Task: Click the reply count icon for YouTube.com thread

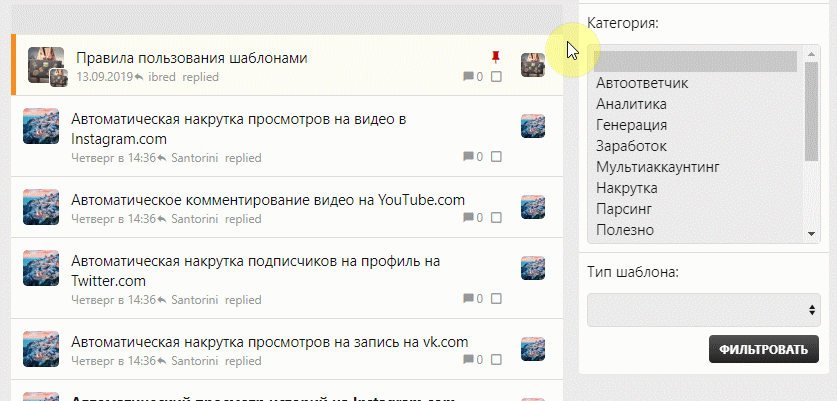Action: point(468,217)
